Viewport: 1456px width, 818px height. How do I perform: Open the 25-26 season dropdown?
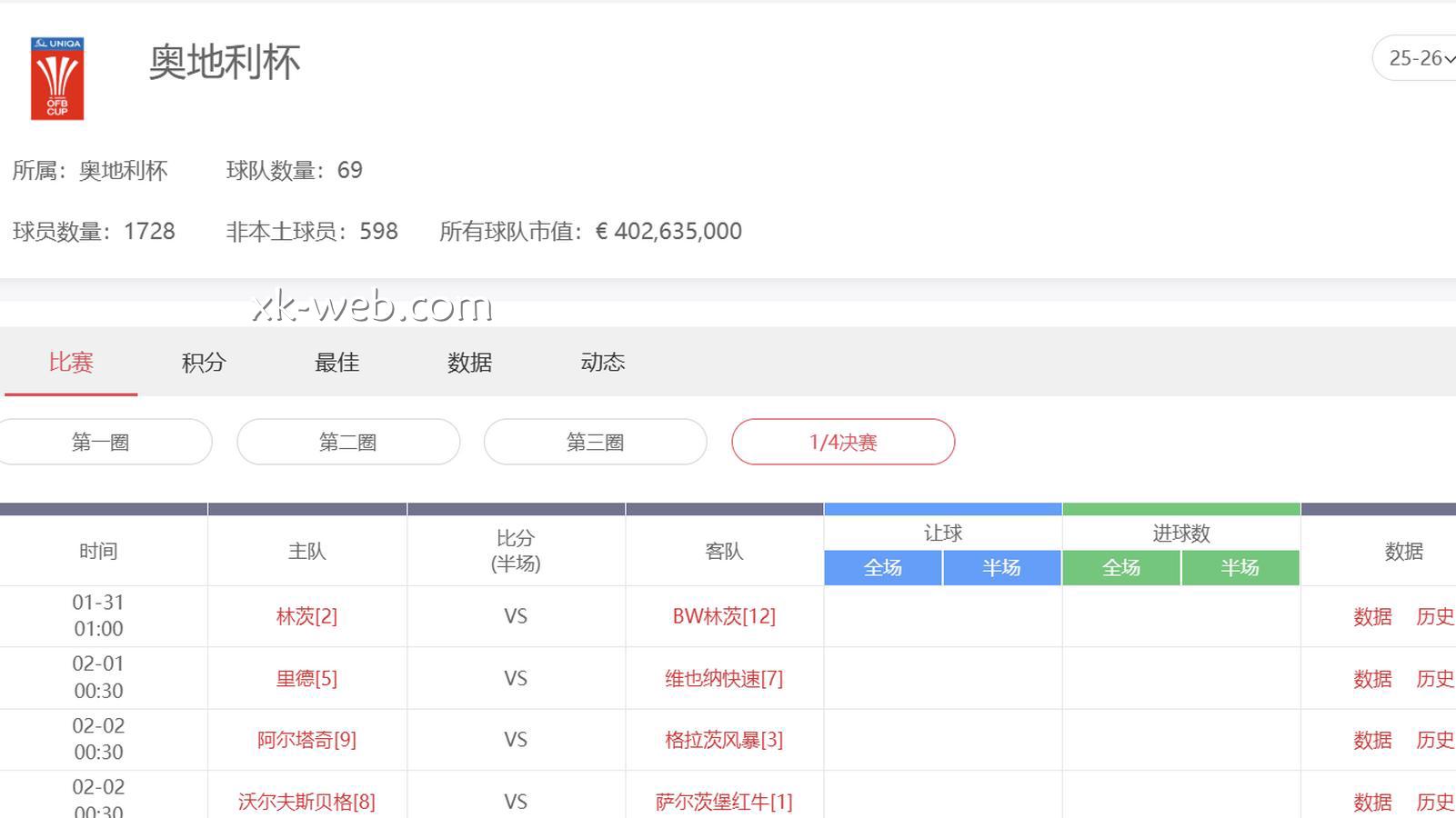pyautogui.click(x=1415, y=58)
